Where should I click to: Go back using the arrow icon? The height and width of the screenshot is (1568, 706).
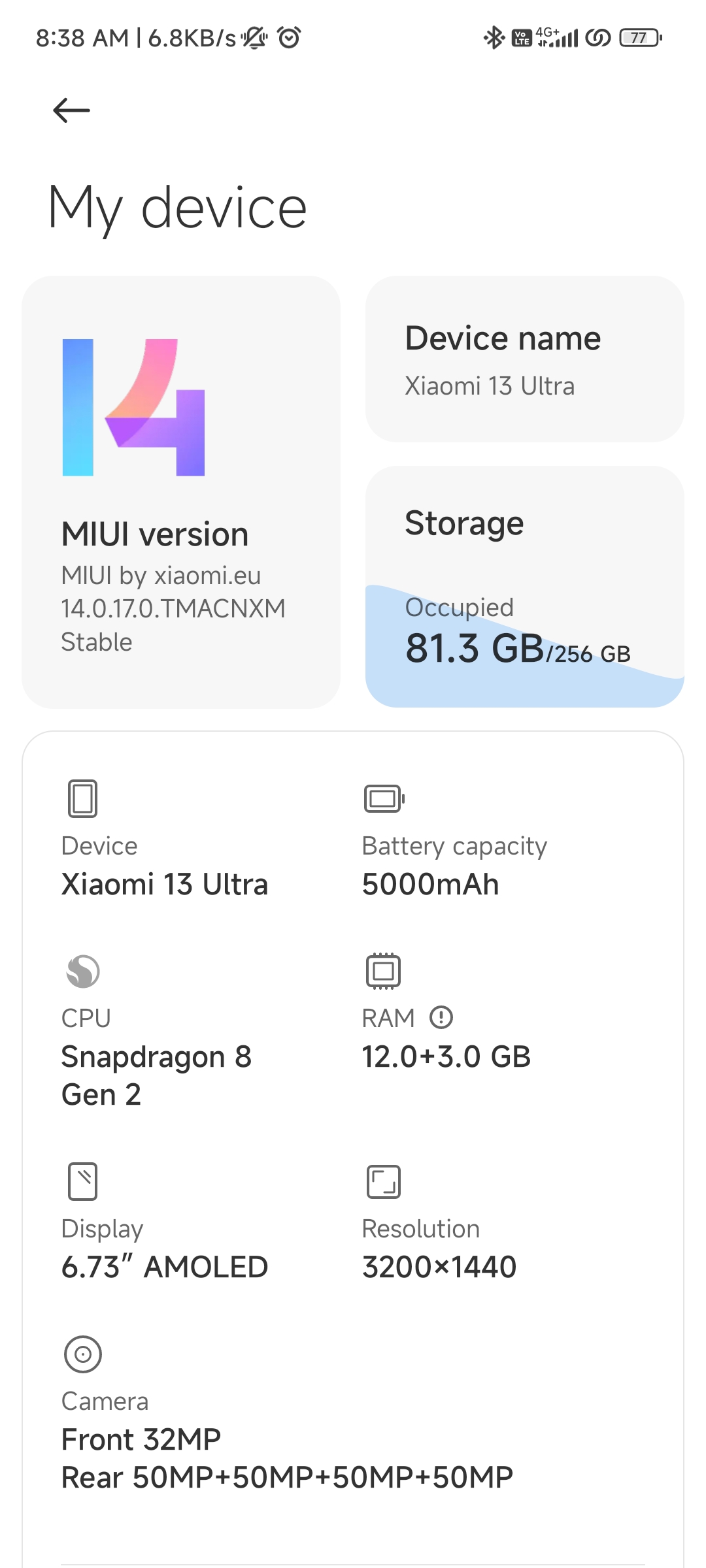(x=71, y=110)
